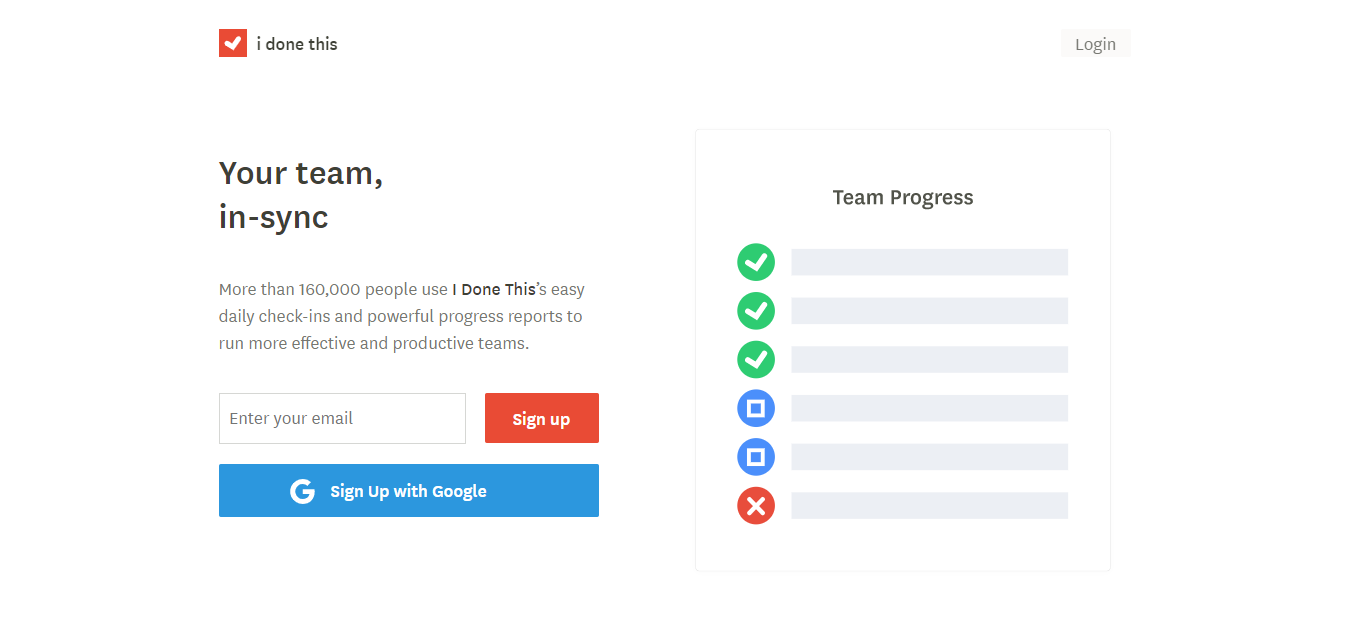Click the second green checkmark icon
The image size is (1349, 640).
(756, 311)
